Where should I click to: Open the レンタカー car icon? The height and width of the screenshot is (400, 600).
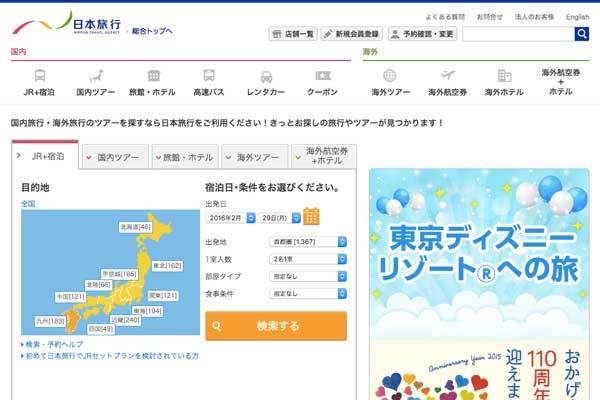(x=266, y=76)
